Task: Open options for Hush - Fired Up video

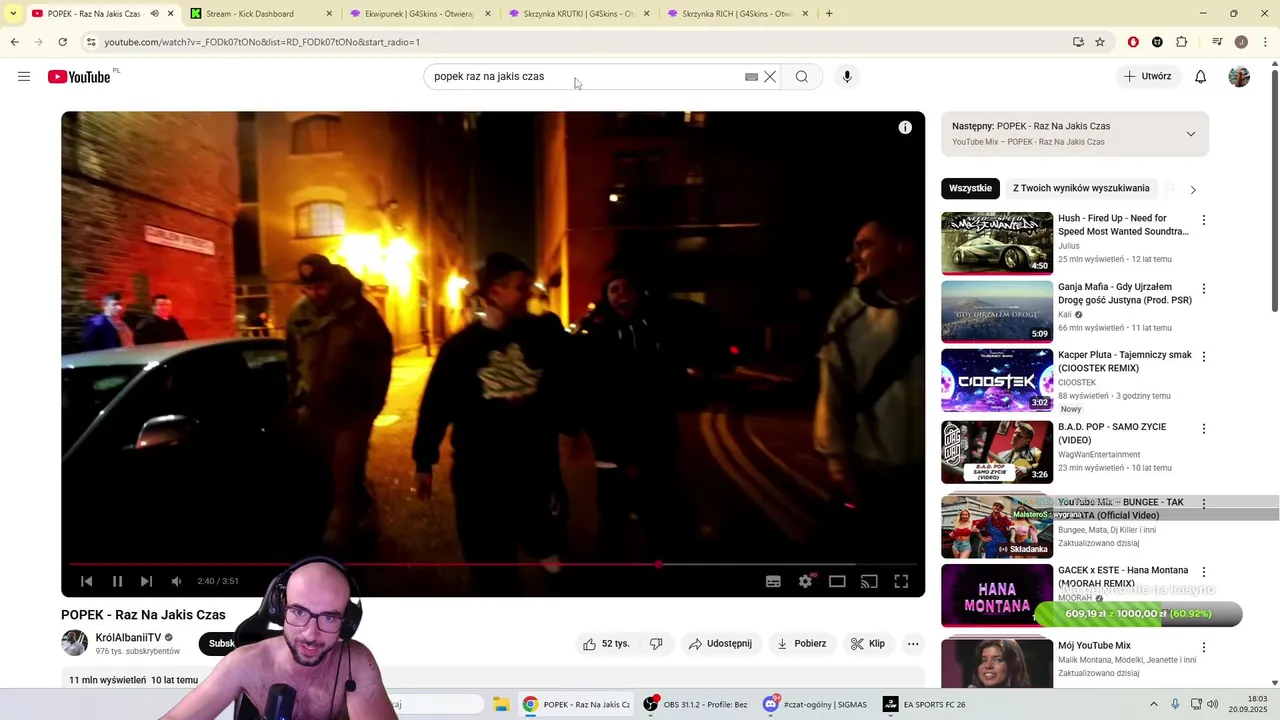Action: point(1203,220)
